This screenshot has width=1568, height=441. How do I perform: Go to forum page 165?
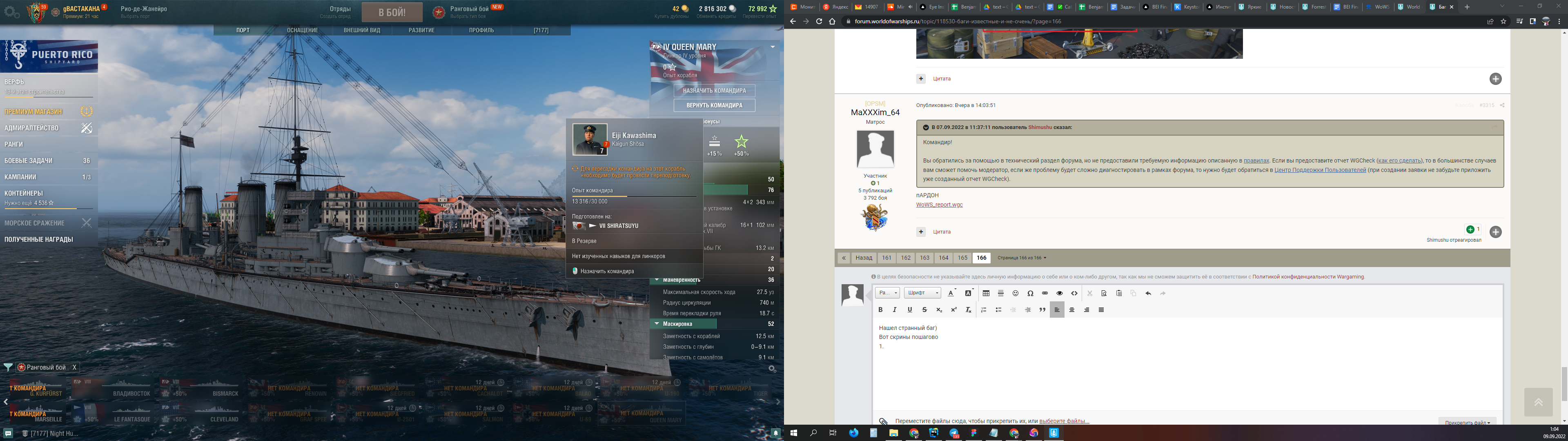click(x=962, y=258)
